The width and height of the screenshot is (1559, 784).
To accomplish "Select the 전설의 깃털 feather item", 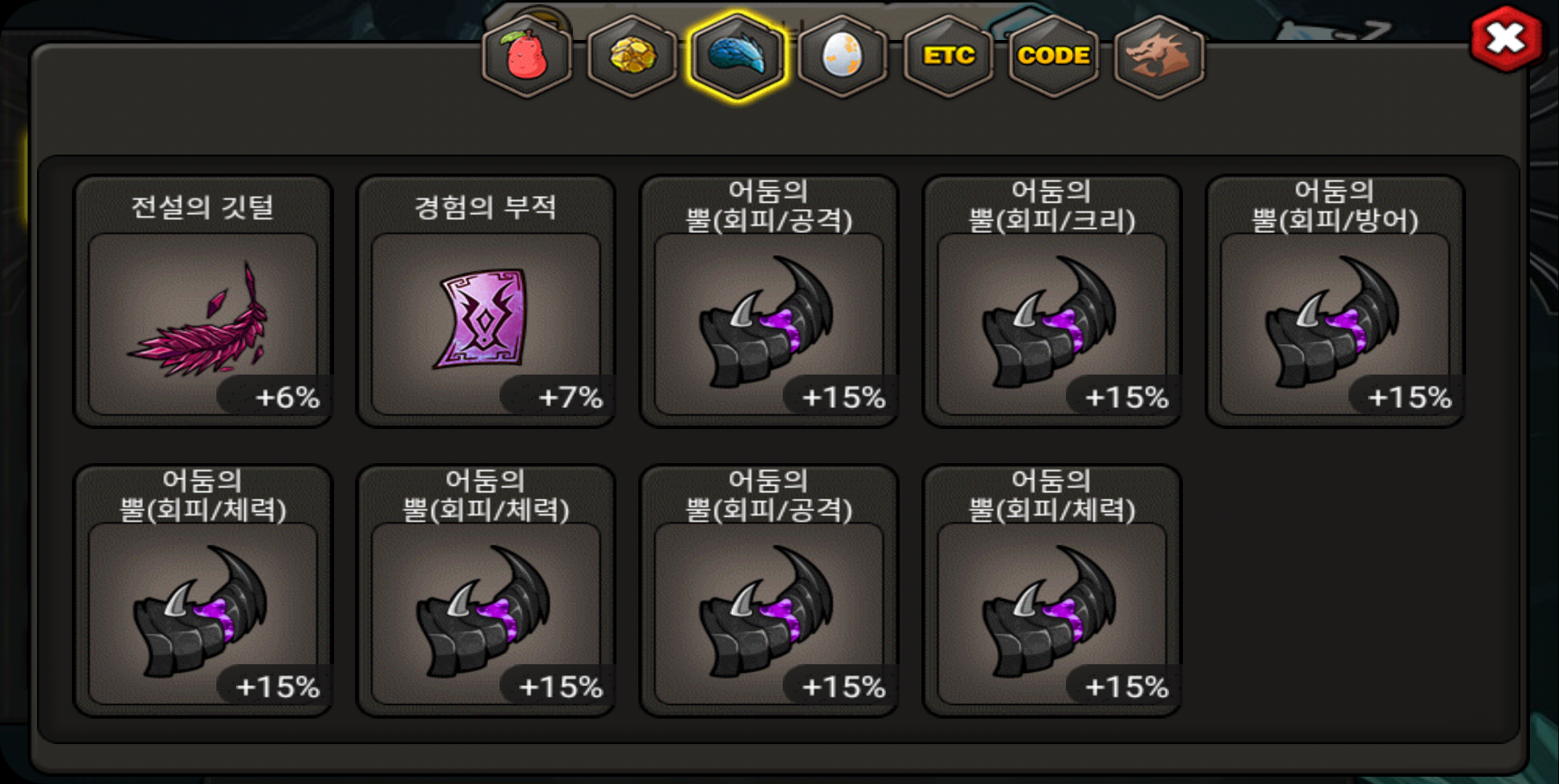I will pos(203,301).
